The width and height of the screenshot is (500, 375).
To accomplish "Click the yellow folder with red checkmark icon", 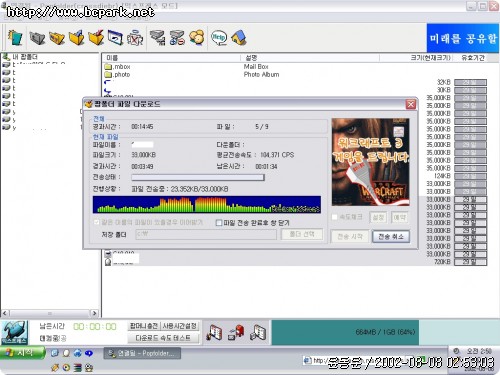I will [96, 38].
